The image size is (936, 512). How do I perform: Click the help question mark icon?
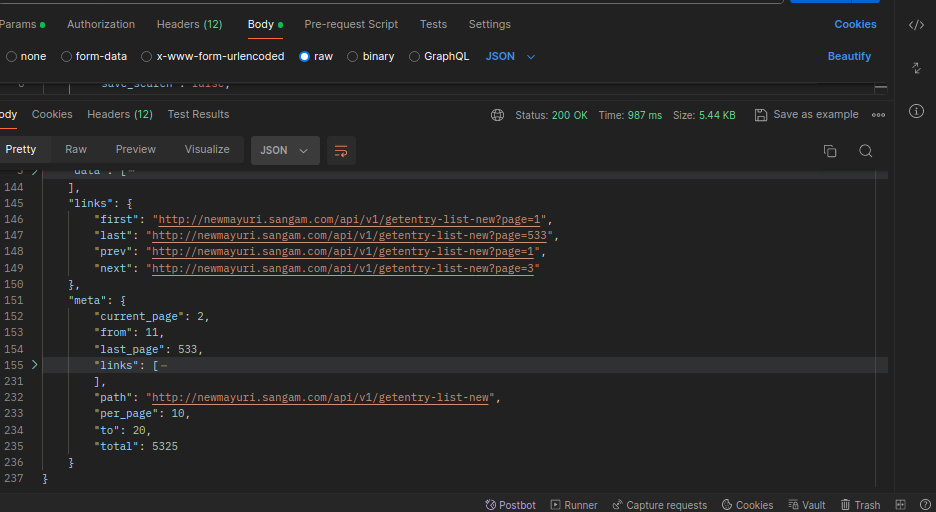click(925, 505)
